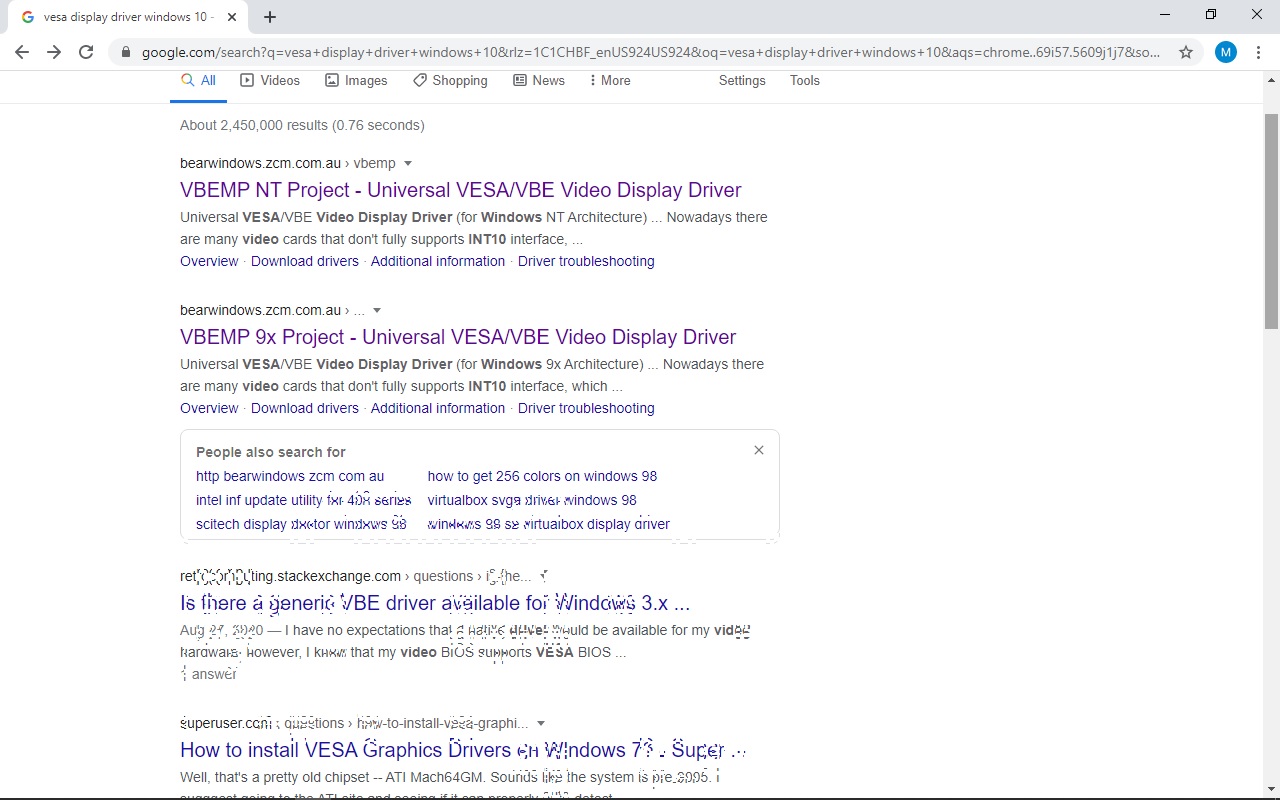Switch to Shopping results tab
Image resolution: width=1280 pixels, height=800 pixels.
(x=450, y=81)
